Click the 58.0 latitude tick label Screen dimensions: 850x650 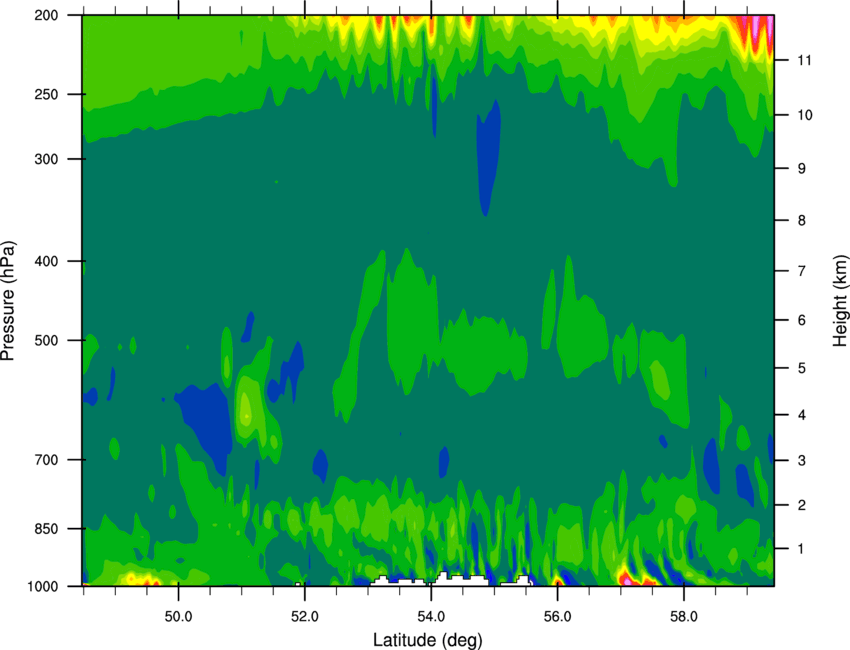[x=684, y=616]
